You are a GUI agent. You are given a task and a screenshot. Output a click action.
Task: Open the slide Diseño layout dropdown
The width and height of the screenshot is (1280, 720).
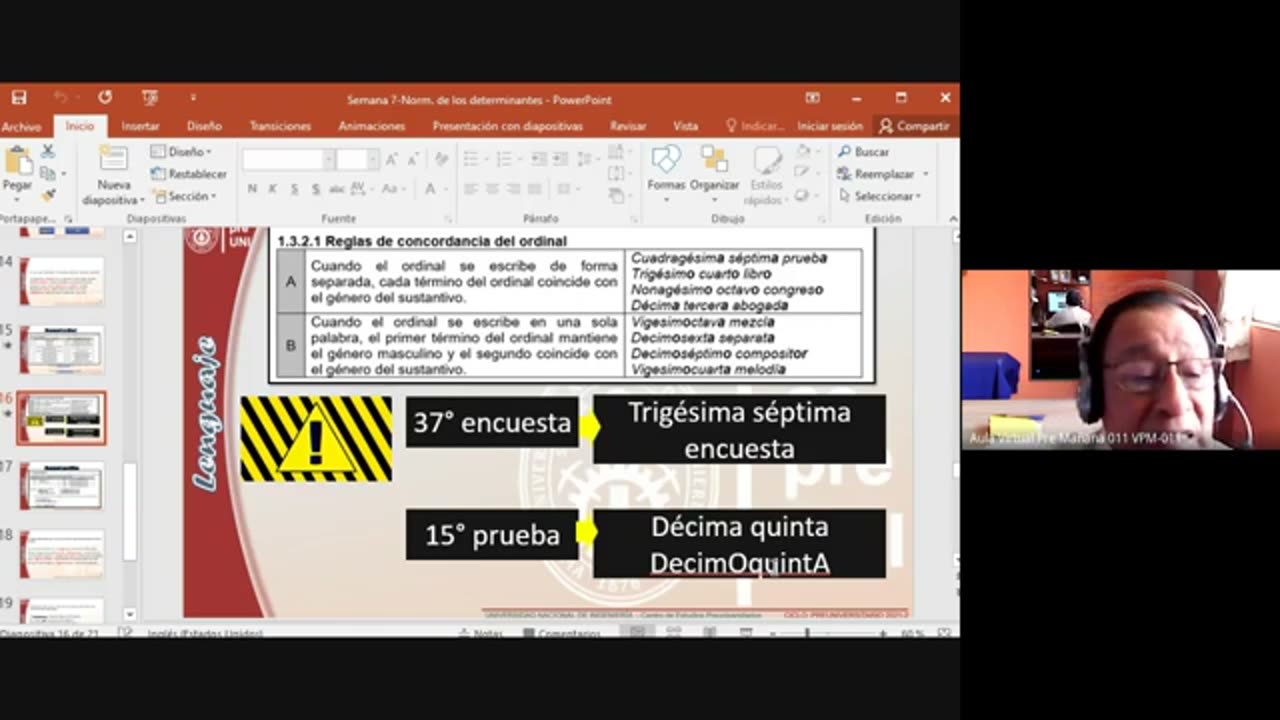pos(181,152)
